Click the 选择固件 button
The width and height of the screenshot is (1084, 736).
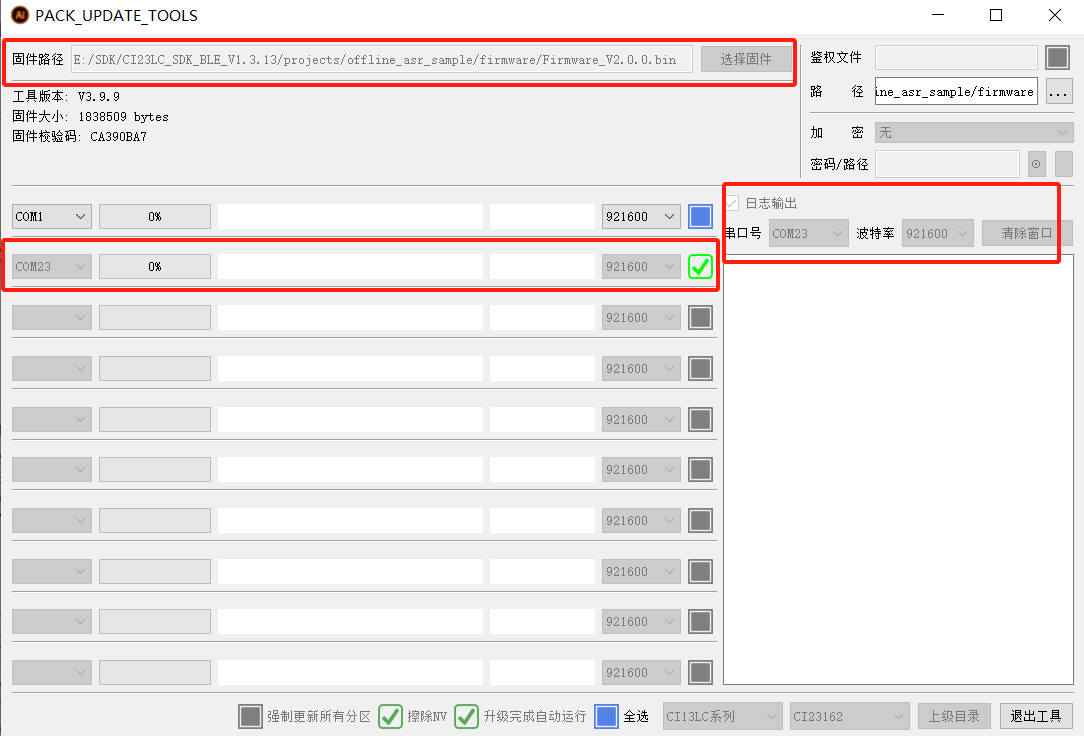tap(745, 59)
